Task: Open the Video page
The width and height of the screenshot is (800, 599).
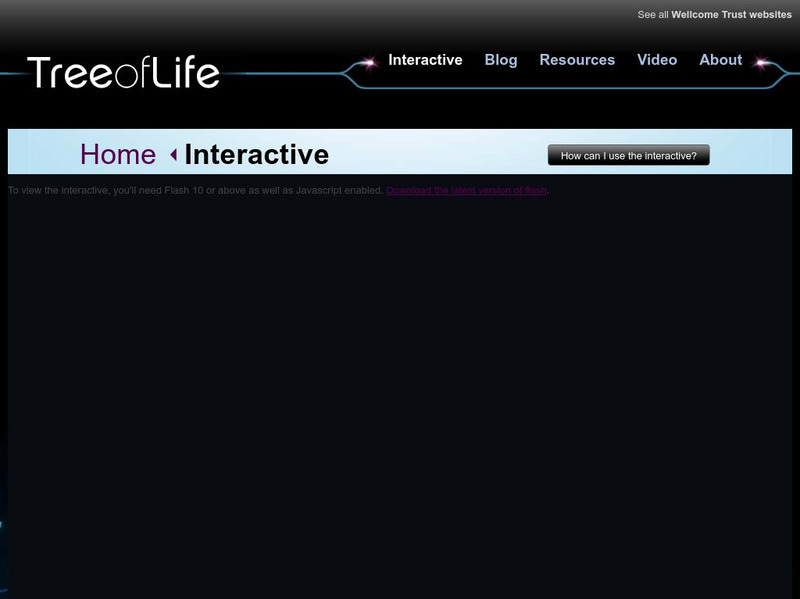Action: point(658,60)
